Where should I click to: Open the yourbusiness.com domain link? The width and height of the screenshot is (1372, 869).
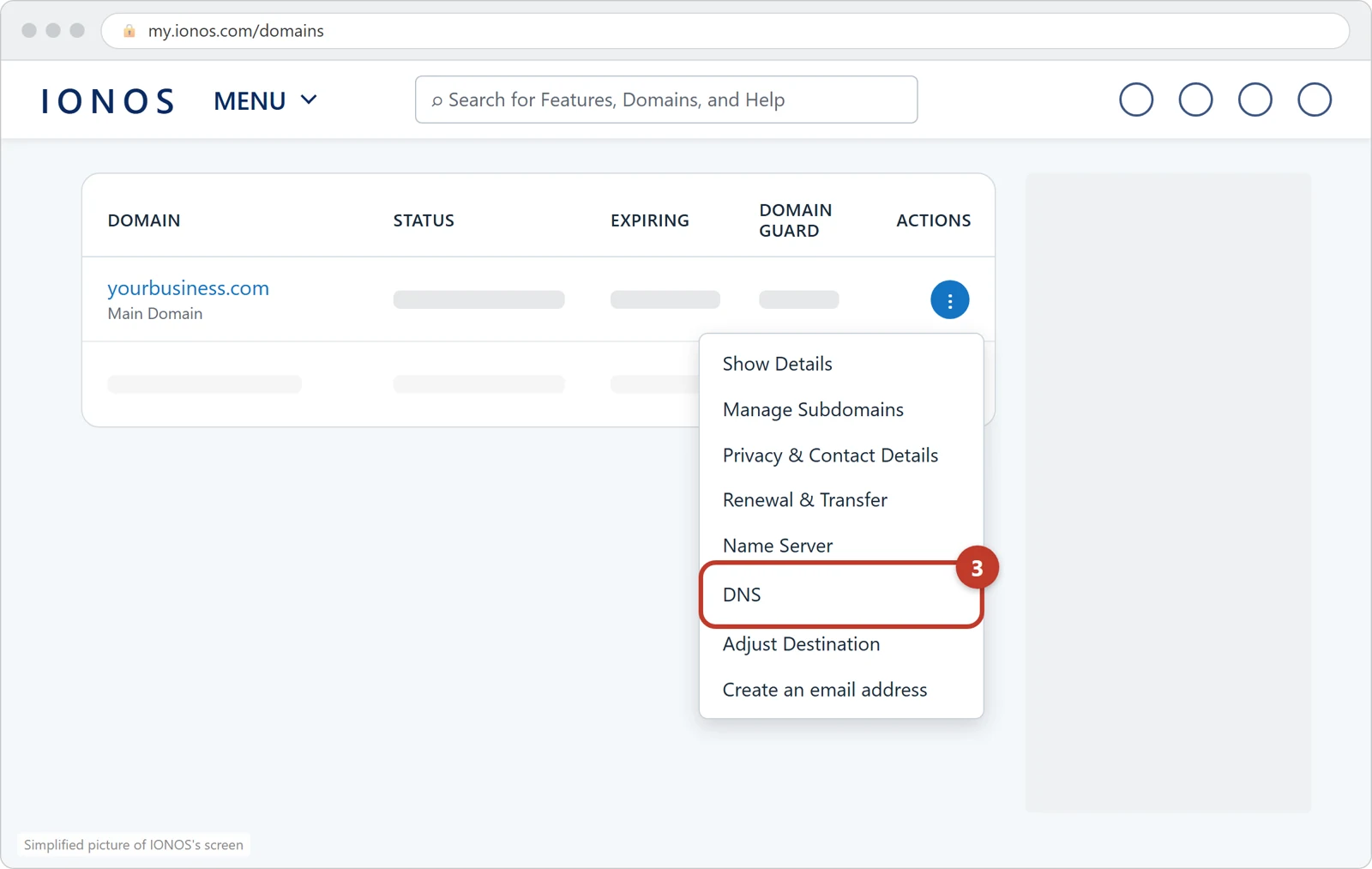[x=188, y=288]
